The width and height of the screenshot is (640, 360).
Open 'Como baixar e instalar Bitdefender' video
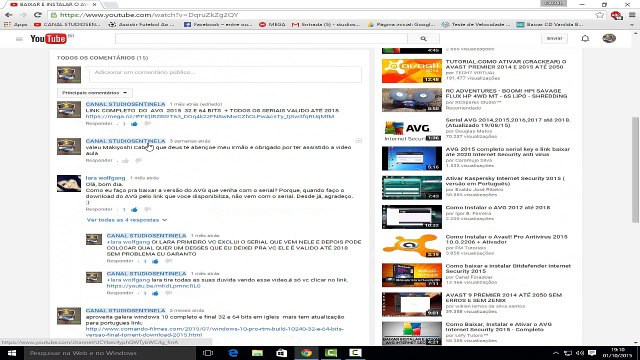pos(508,269)
